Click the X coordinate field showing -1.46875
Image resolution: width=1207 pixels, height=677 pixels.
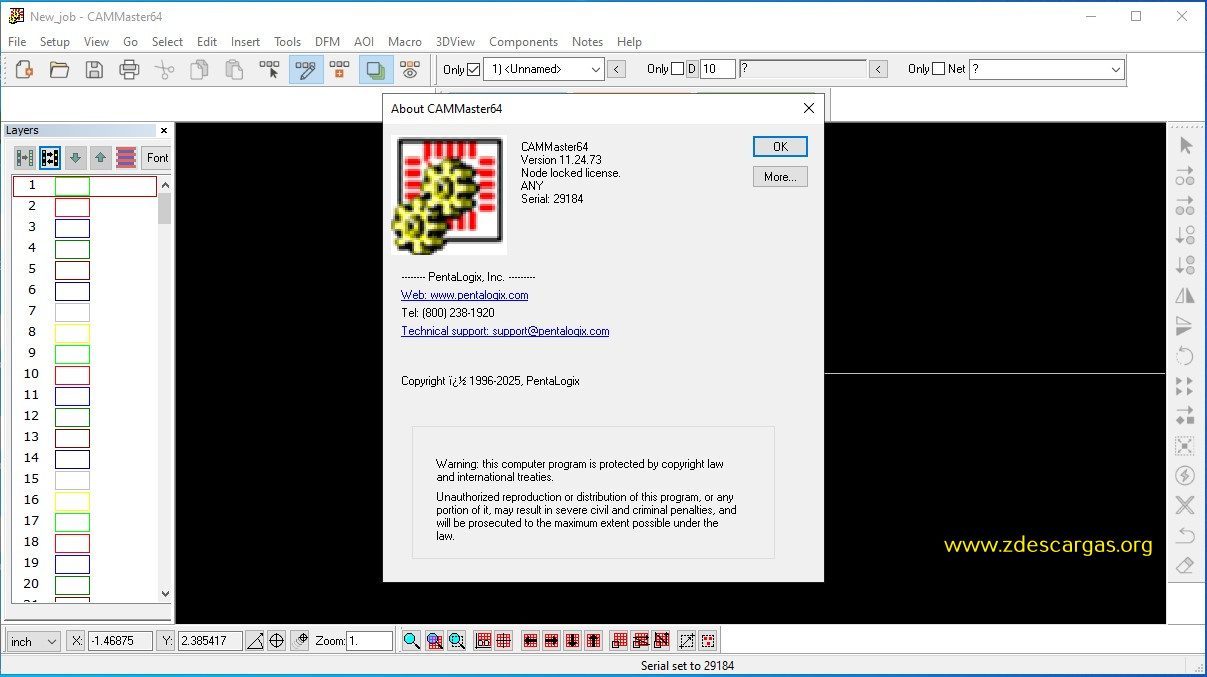tap(119, 641)
